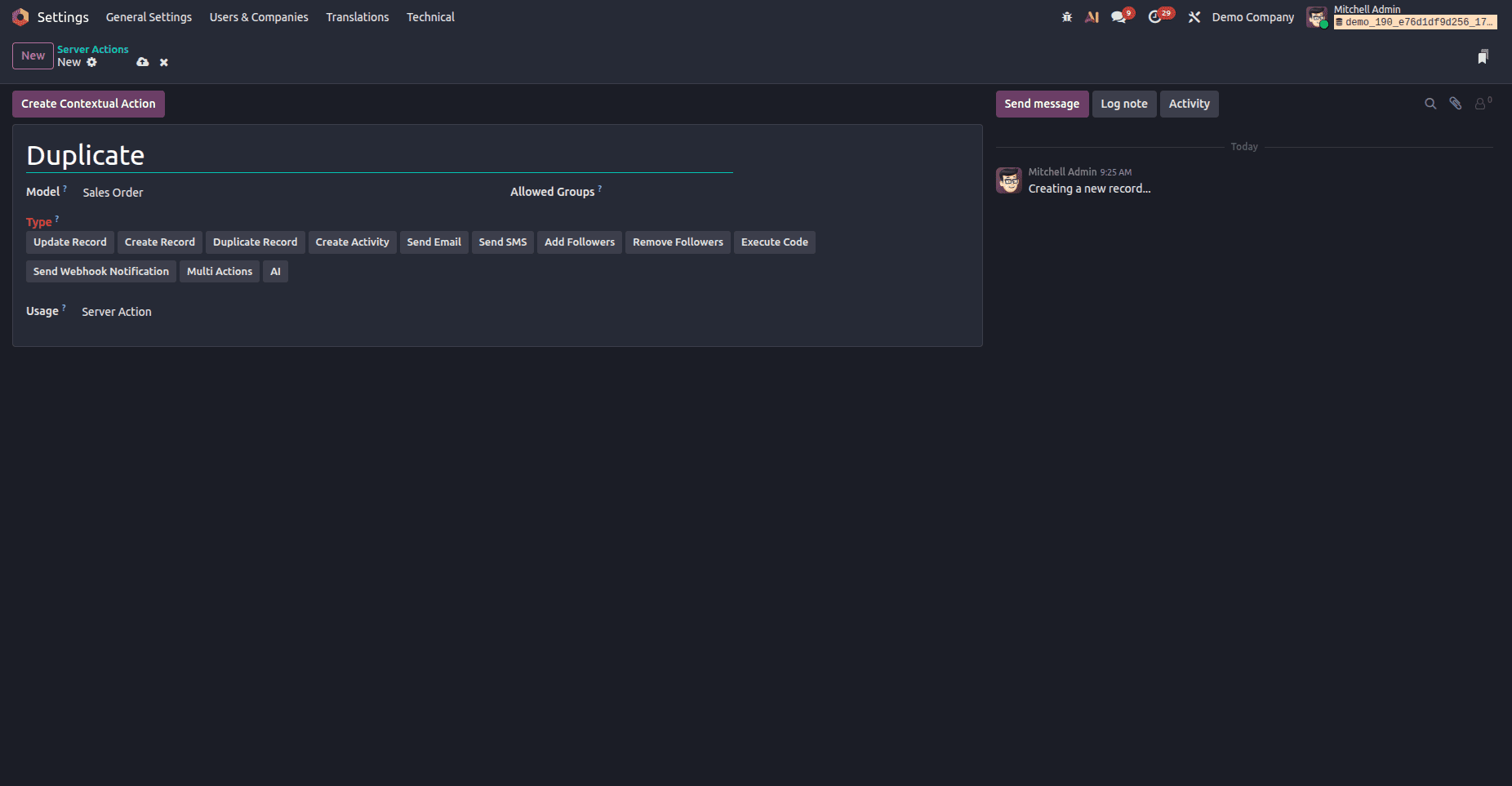Select the Send Email action type
1512x786 pixels.
434,242
